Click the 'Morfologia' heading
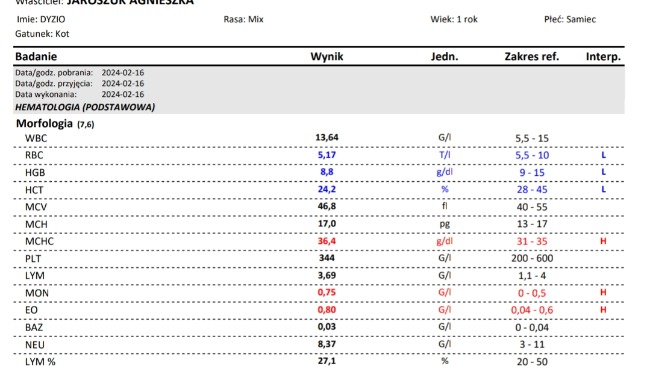650x366 pixels. (44, 124)
